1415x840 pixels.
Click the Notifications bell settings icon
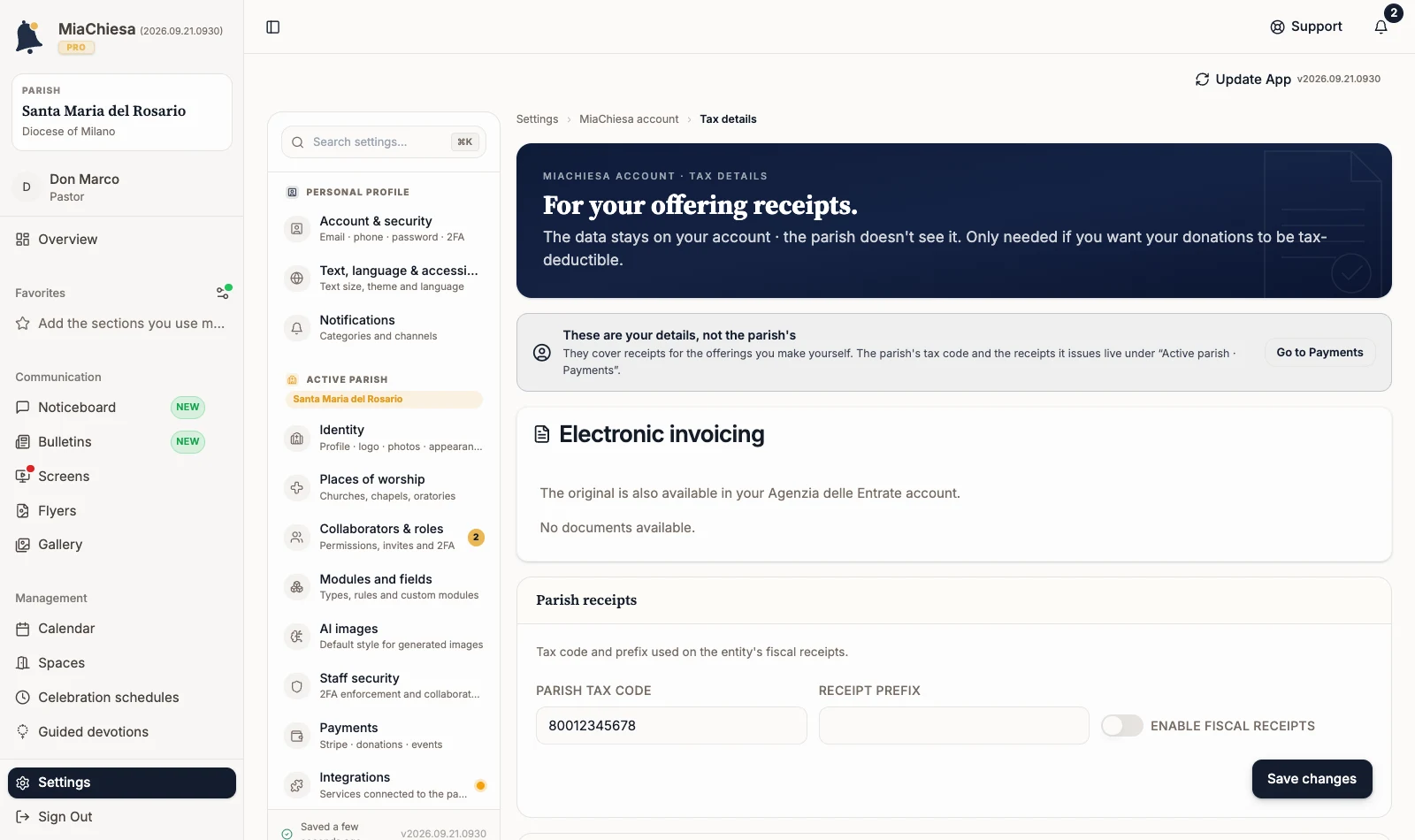297,328
